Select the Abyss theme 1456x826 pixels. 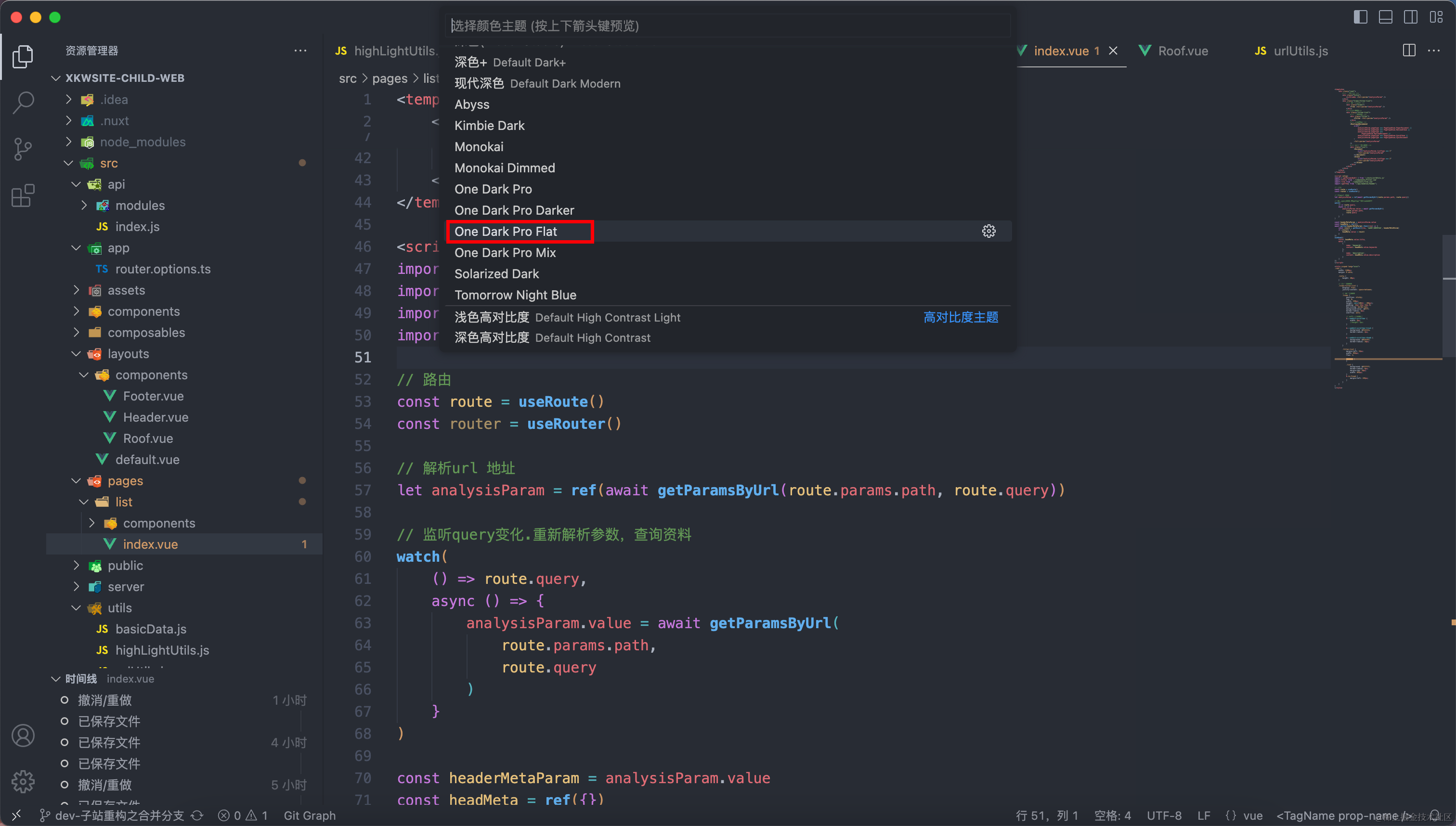pyautogui.click(x=729, y=104)
